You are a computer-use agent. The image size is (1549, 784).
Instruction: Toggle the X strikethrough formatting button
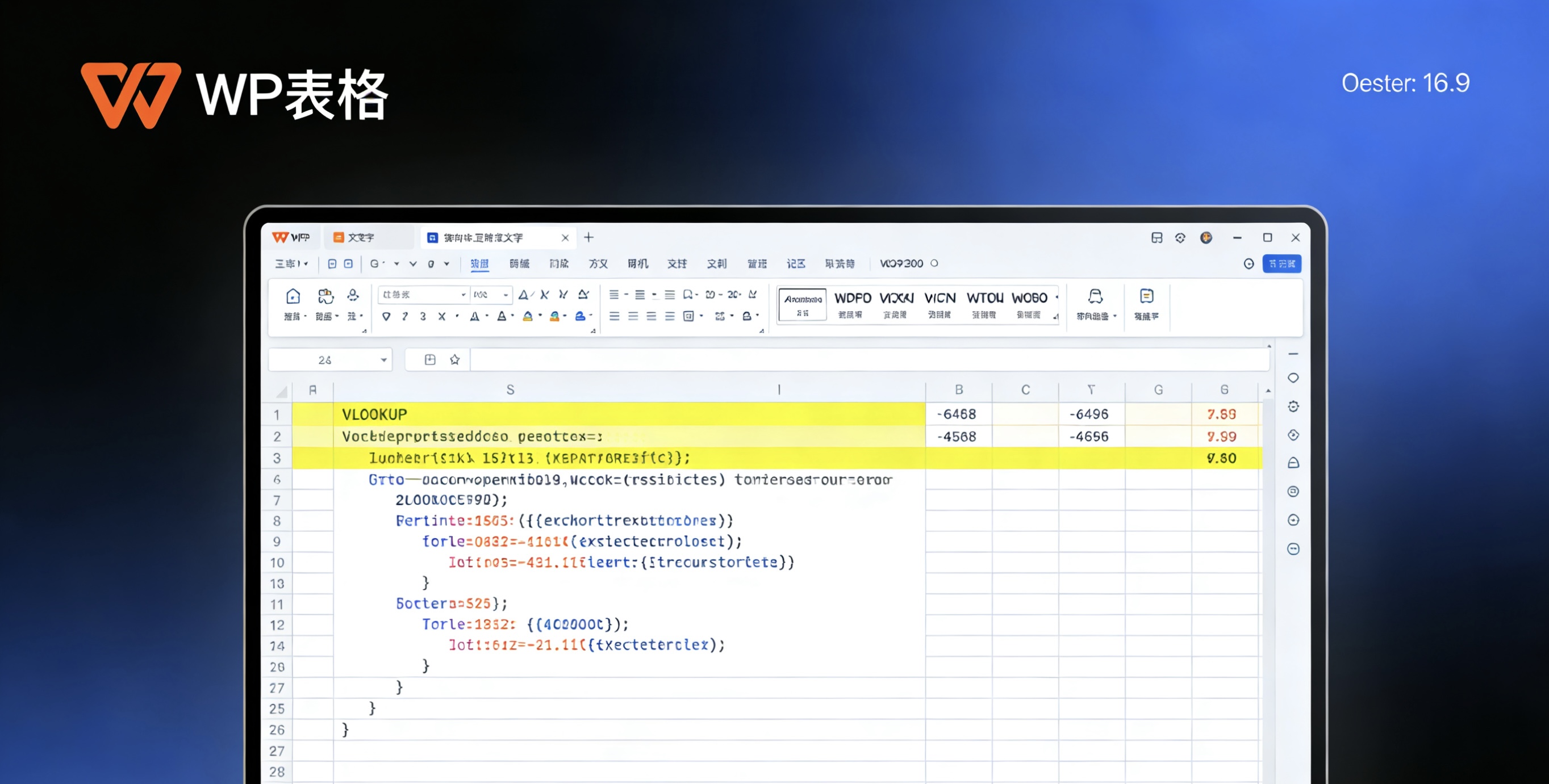(x=442, y=317)
